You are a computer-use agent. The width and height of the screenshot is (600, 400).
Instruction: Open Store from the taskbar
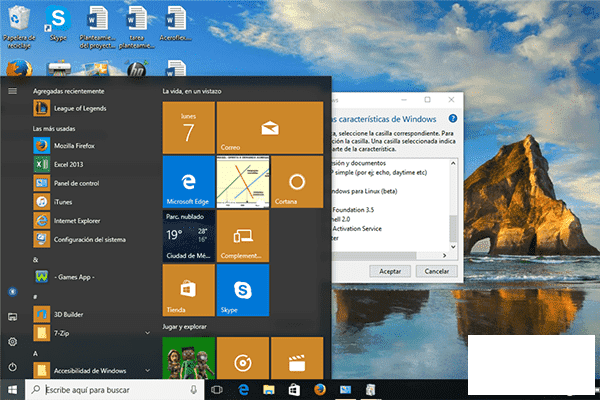click(x=294, y=390)
